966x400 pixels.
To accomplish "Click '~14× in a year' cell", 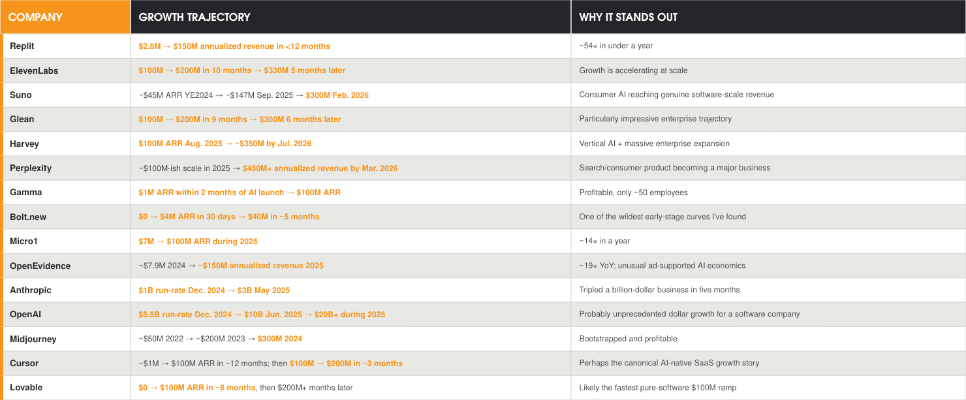I will pyautogui.click(x=768, y=241).
